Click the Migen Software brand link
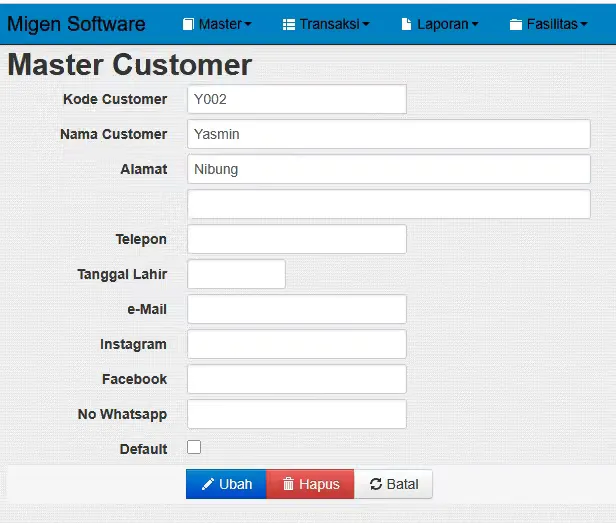 [76, 24]
